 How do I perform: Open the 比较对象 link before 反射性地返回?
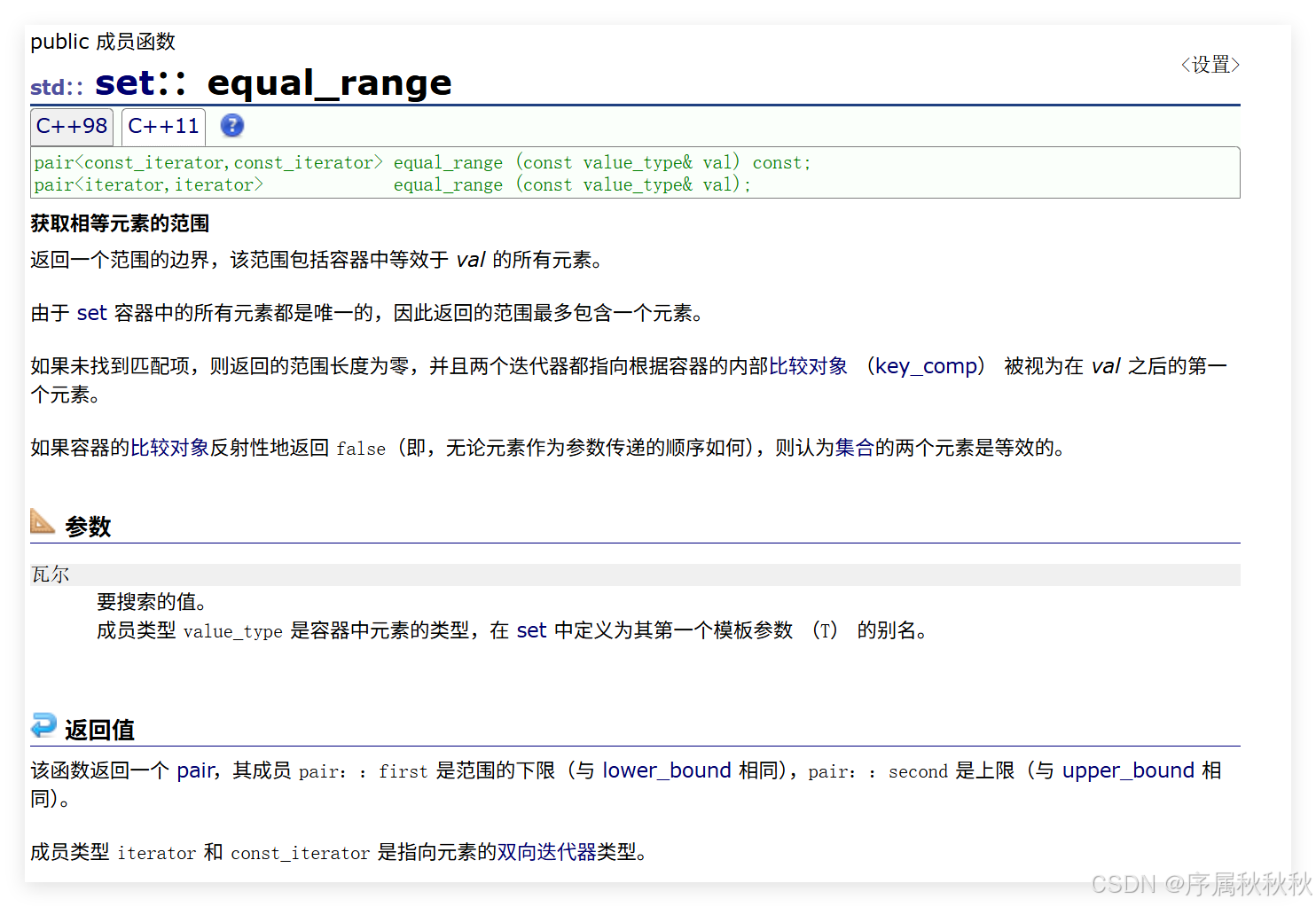tap(169, 448)
